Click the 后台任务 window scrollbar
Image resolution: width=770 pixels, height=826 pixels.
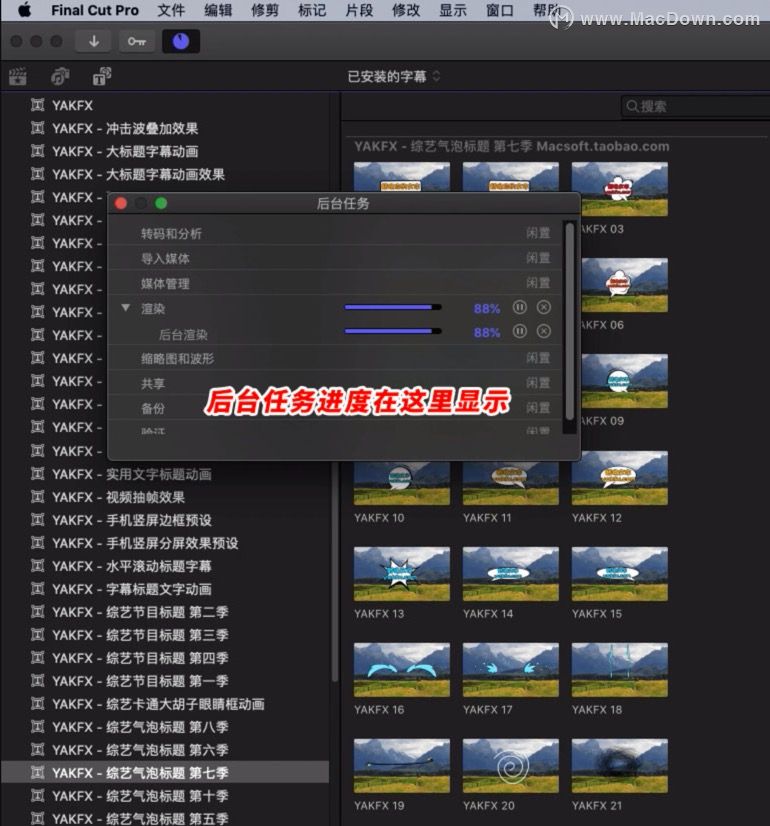click(569, 321)
